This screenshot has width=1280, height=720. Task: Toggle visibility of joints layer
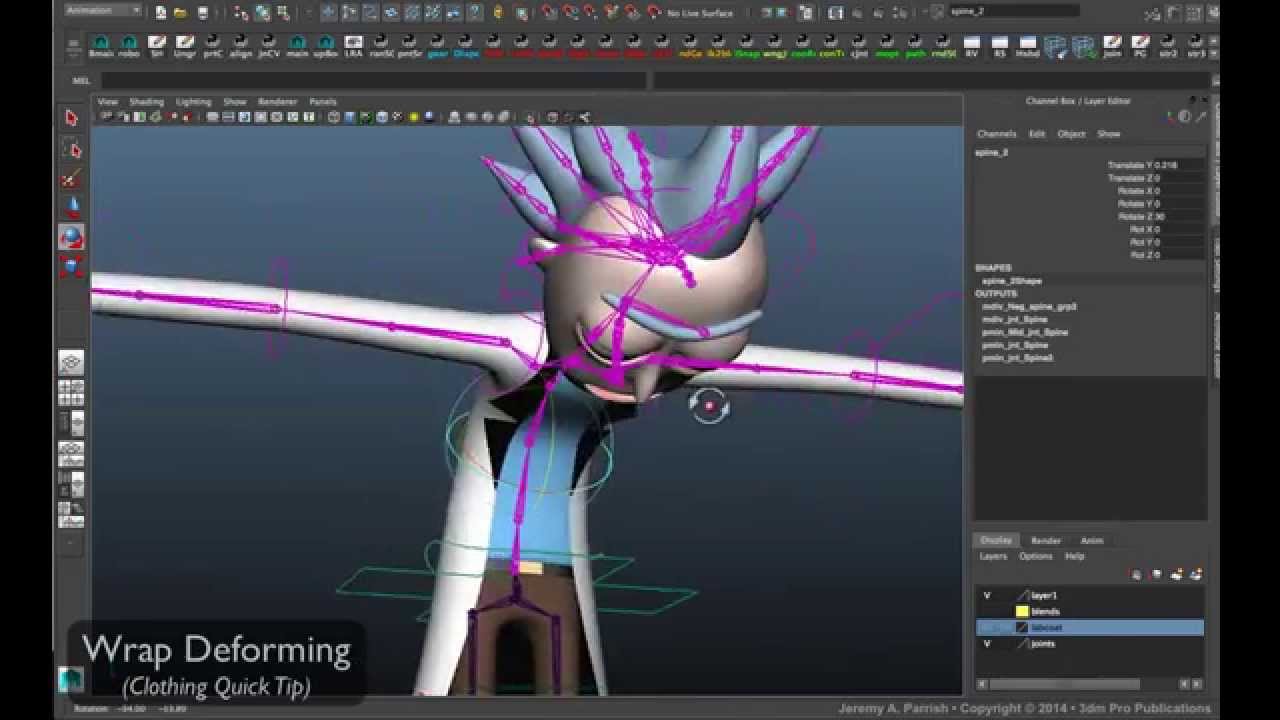987,643
